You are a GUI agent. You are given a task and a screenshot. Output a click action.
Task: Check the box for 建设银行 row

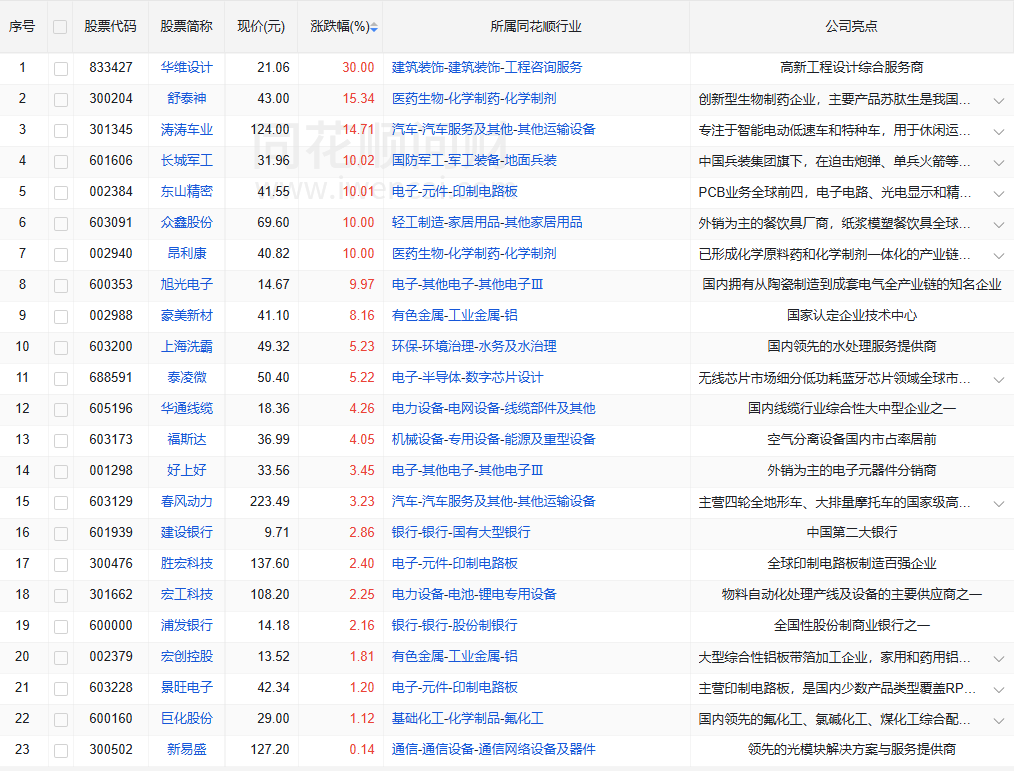pyautogui.click(x=61, y=534)
